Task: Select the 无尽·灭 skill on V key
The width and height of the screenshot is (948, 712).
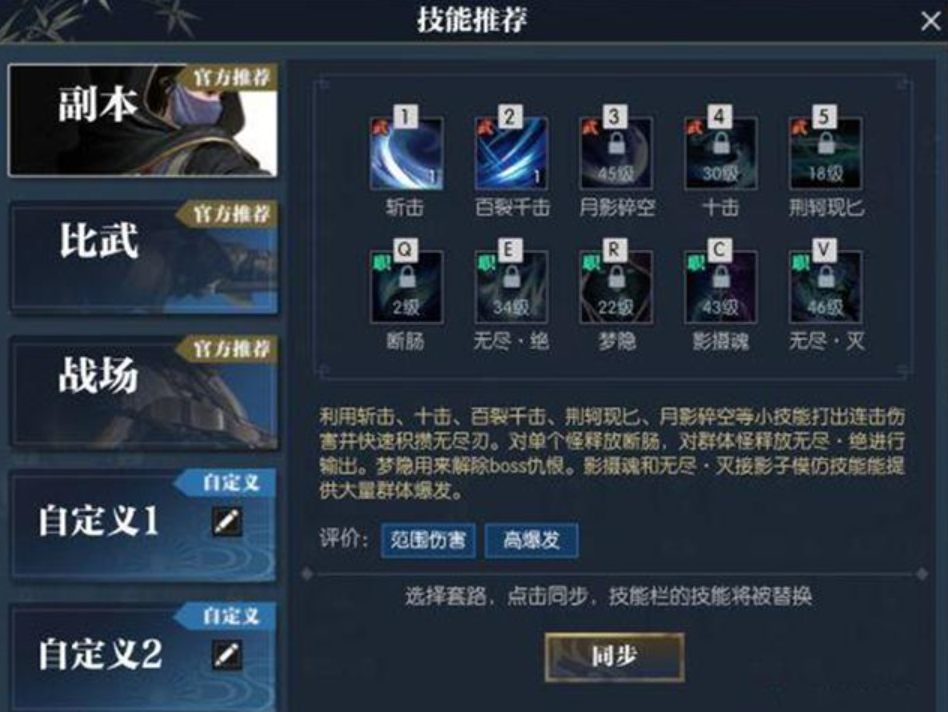Action: [826, 287]
